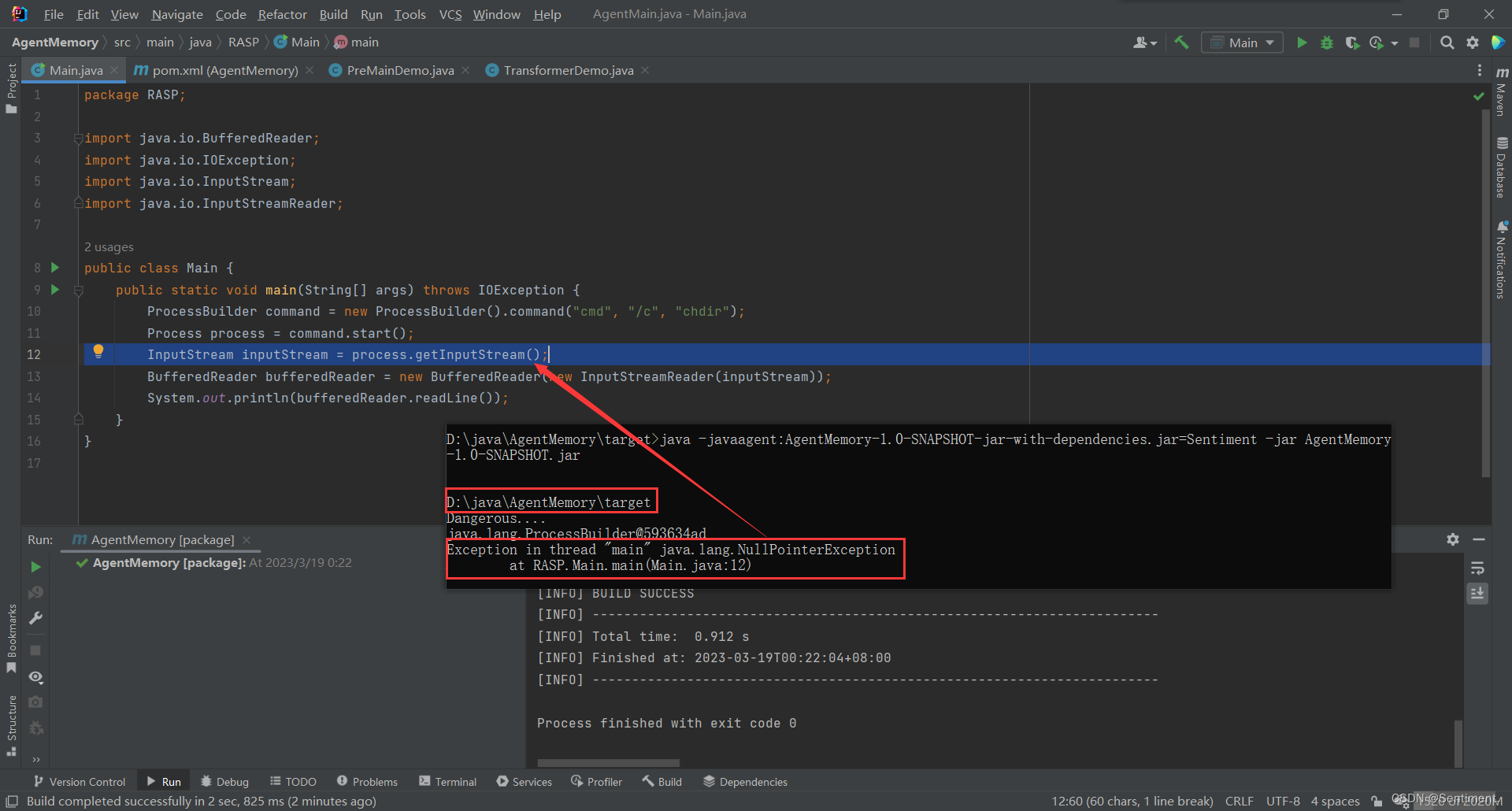Minimize the Run tool window

point(1479,539)
